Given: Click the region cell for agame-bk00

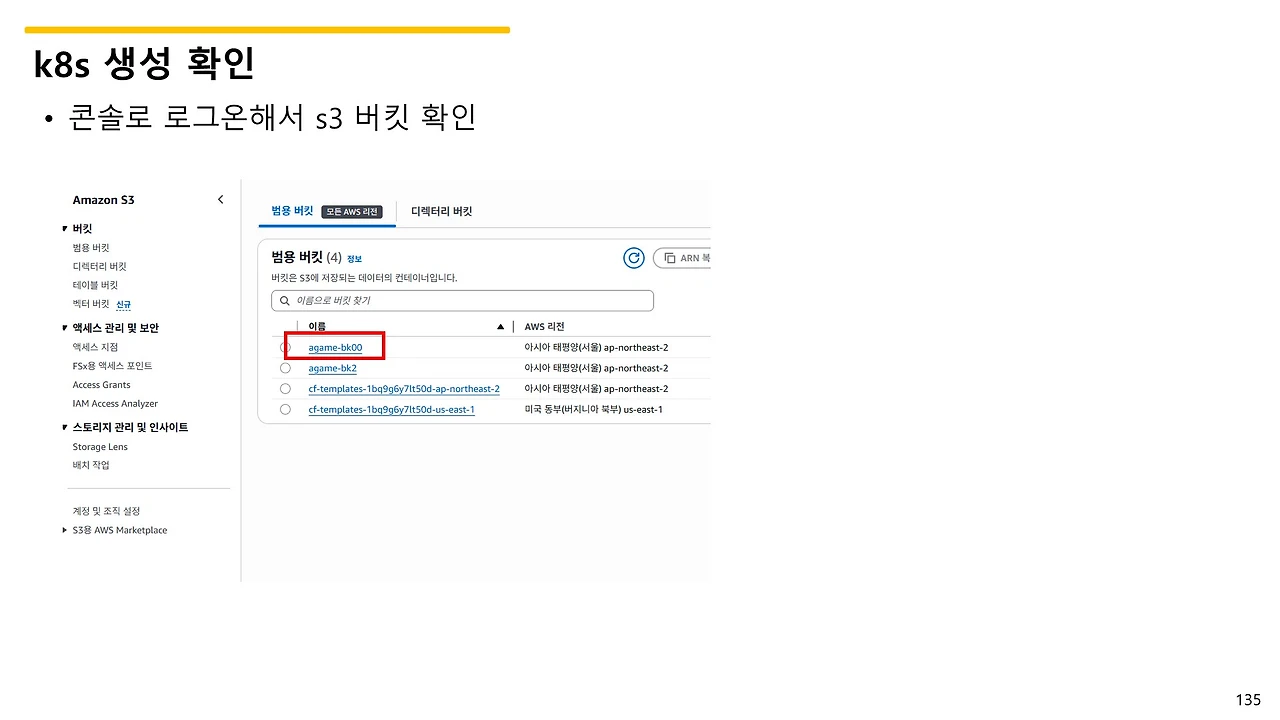Looking at the screenshot, I should tap(596, 348).
